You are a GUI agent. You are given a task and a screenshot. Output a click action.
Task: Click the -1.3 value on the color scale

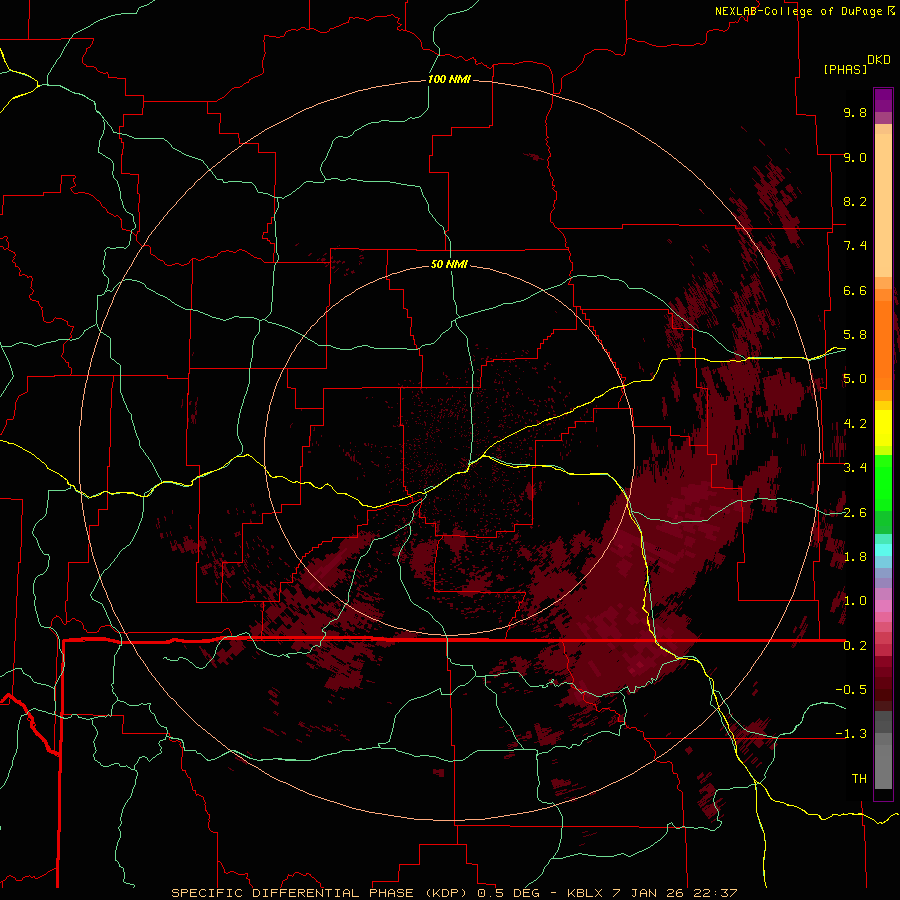[851, 734]
